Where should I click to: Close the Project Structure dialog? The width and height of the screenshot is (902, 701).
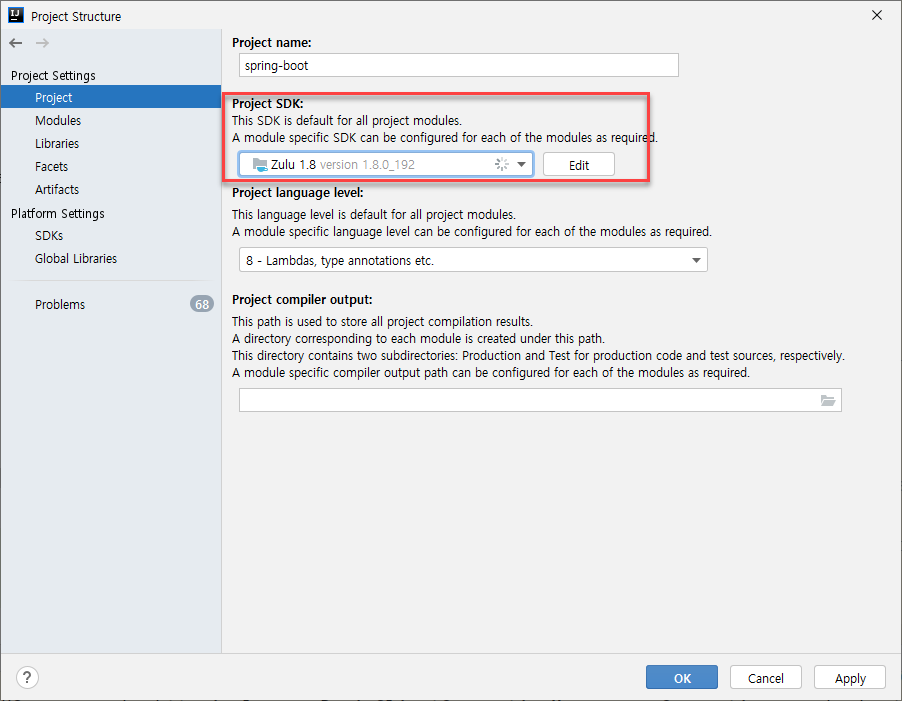click(877, 16)
